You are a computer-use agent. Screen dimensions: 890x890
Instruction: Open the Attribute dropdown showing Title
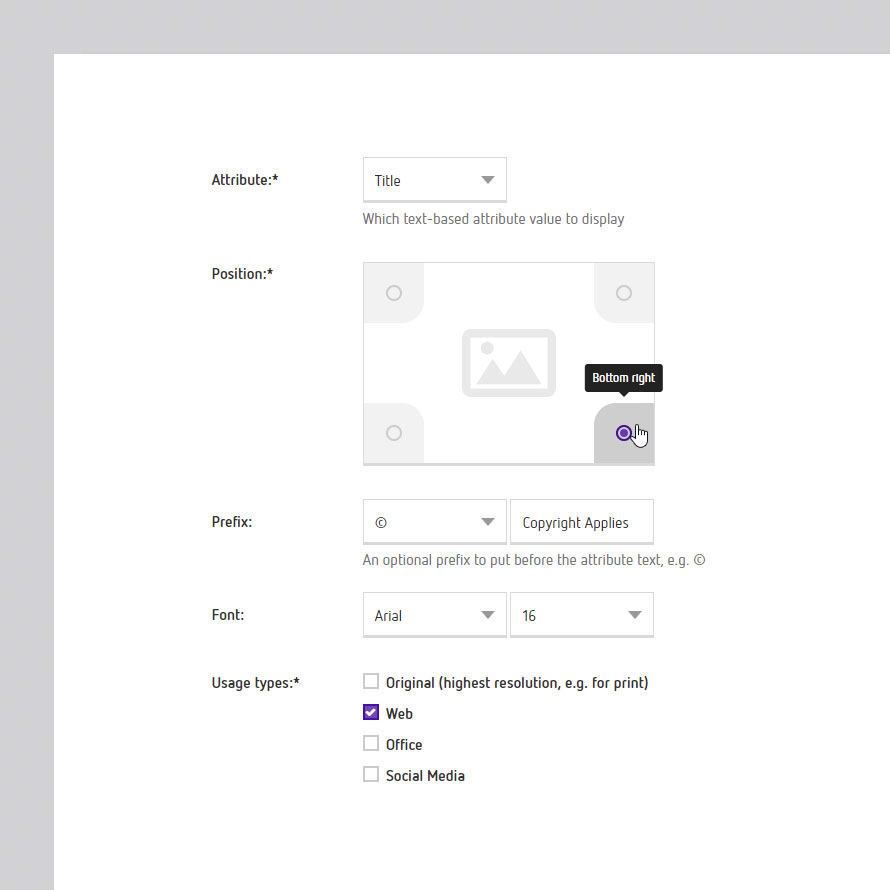point(434,180)
